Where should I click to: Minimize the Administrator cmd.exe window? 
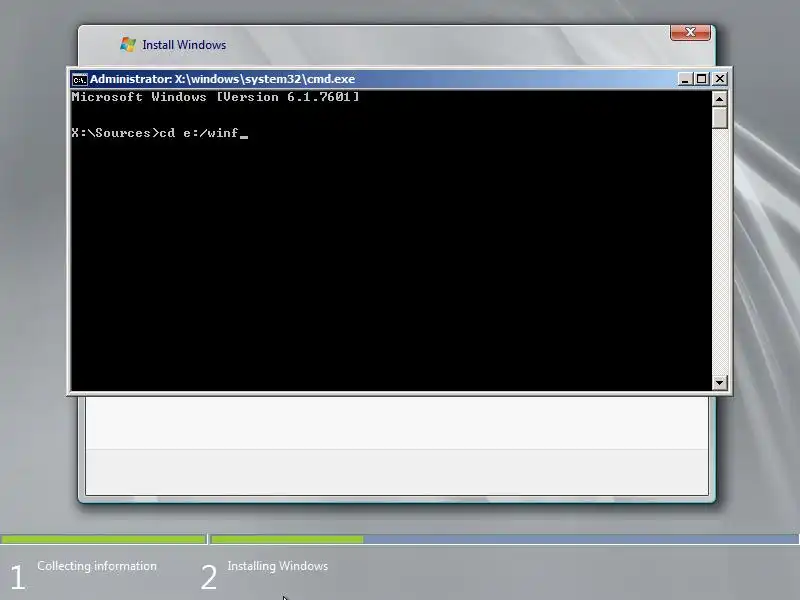[685, 79]
